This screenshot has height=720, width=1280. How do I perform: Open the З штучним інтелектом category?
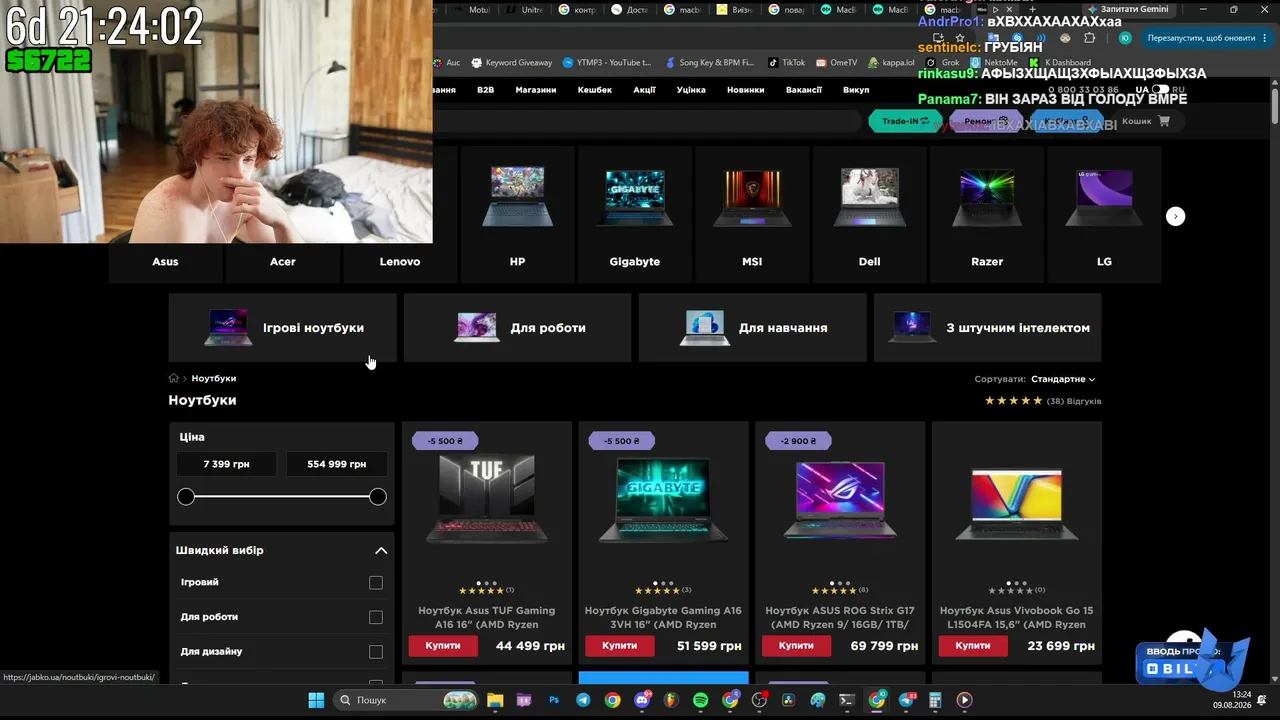click(x=988, y=327)
